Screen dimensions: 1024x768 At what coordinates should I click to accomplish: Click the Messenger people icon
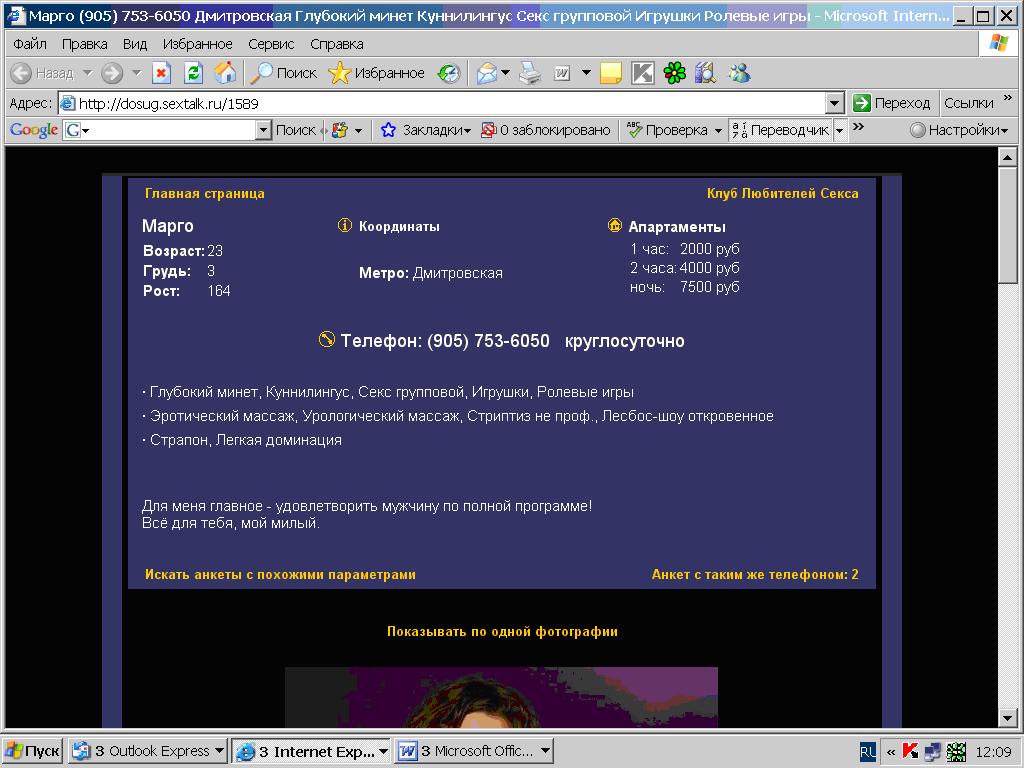pyautogui.click(x=739, y=73)
